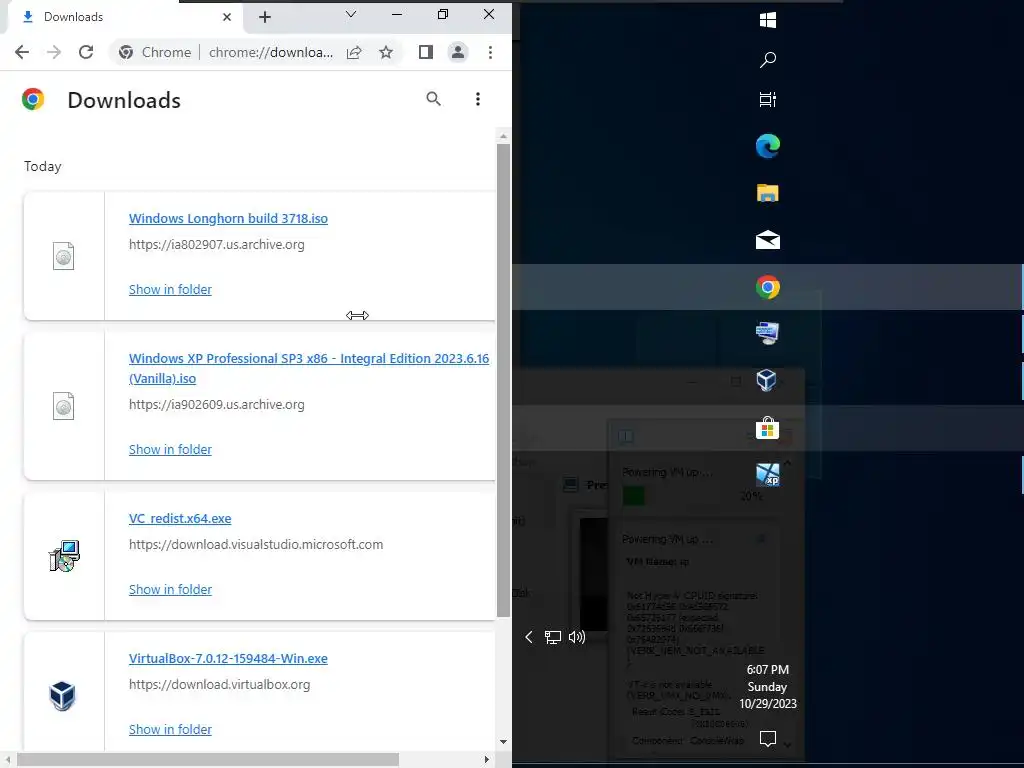Open a new tab with plus button
The height and width of the screenshot is (768, 1024).
pyautogui.click(x=264, y=17)
